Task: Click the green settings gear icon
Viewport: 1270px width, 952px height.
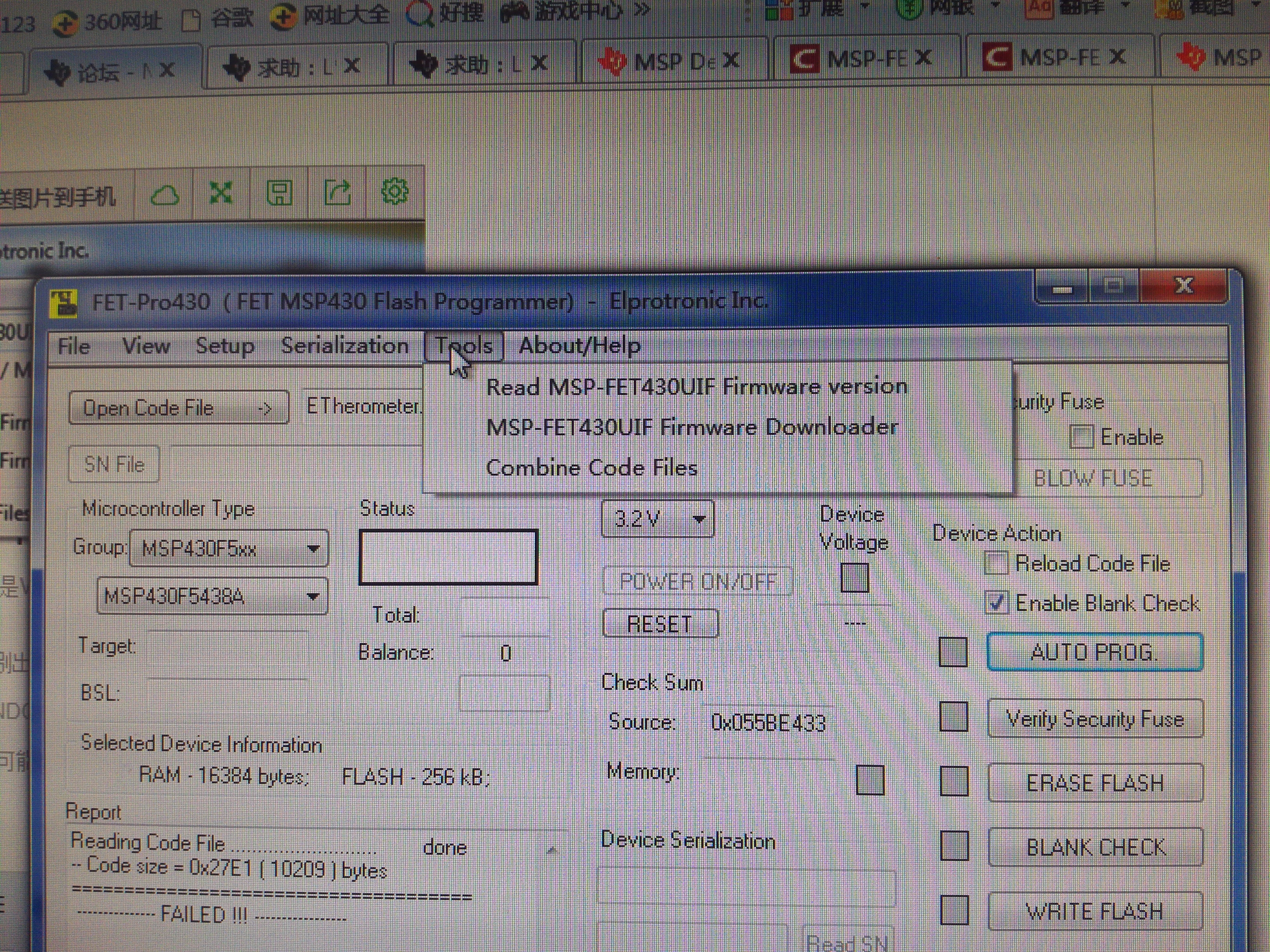Action: click(x=395, y=191)
